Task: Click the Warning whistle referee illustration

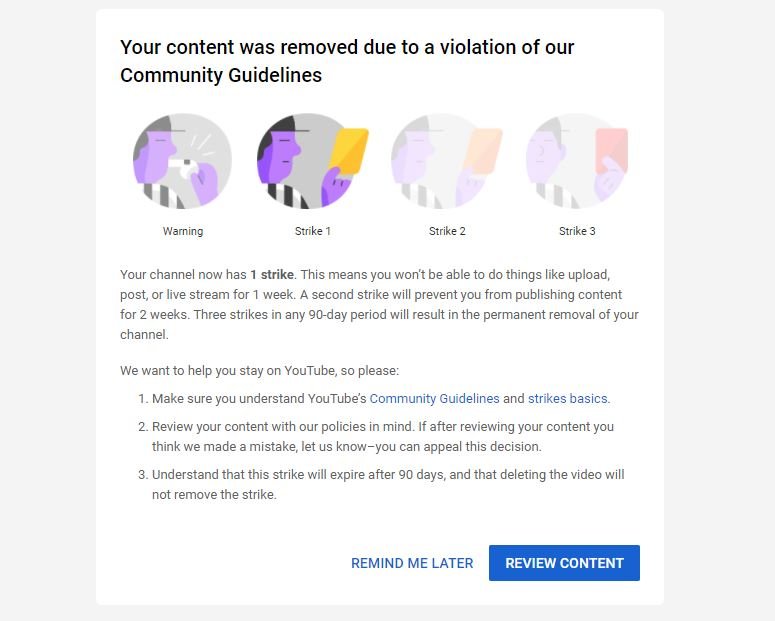Action: click(x=182, y=161)
